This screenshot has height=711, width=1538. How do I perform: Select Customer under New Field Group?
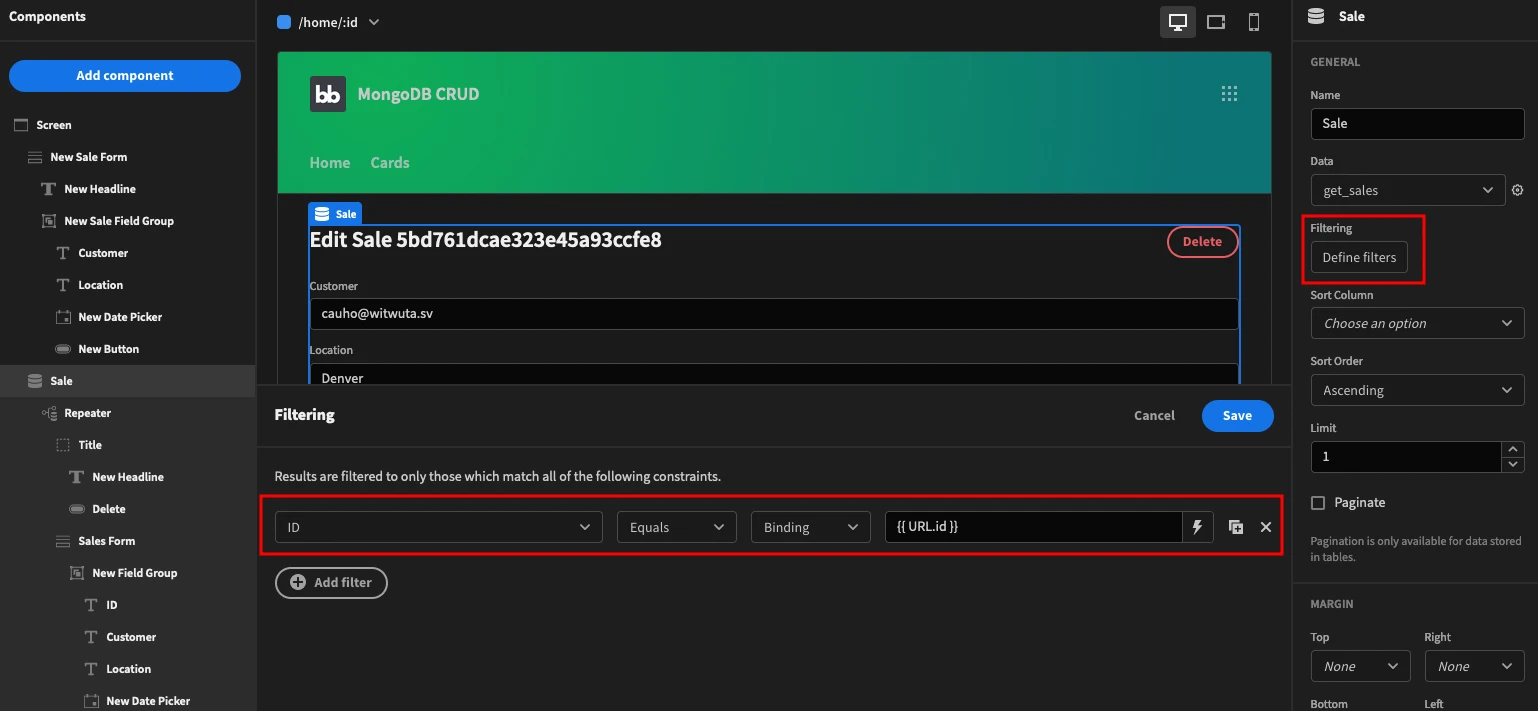(x=131, y=637)
